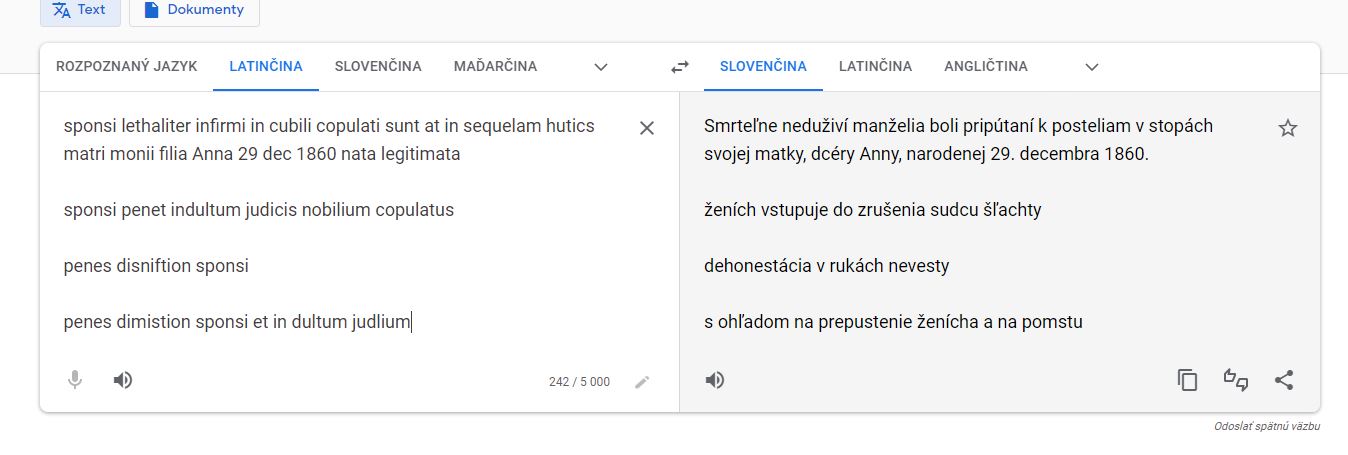Choose Maďarčina as source language
This screenshot has width=1348, height=455.
tap(495, 67)
